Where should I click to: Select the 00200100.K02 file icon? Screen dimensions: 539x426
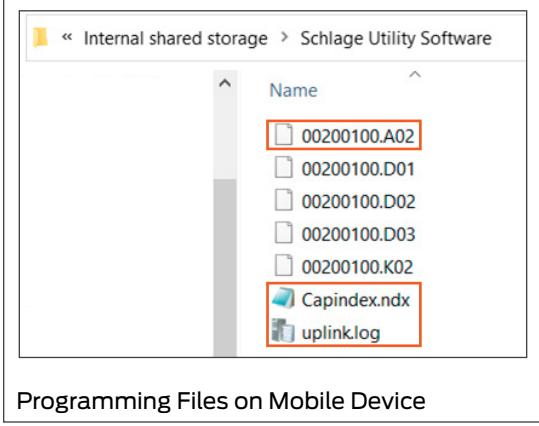click(x=284, y=265)
